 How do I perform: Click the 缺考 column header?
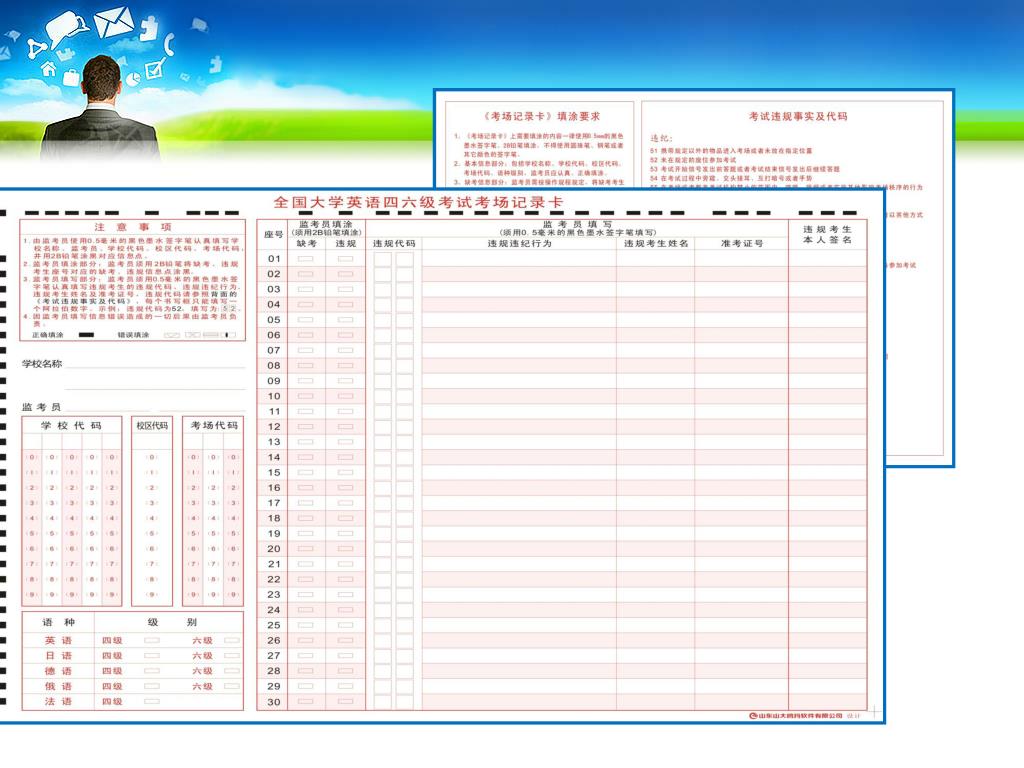(306, 244)
